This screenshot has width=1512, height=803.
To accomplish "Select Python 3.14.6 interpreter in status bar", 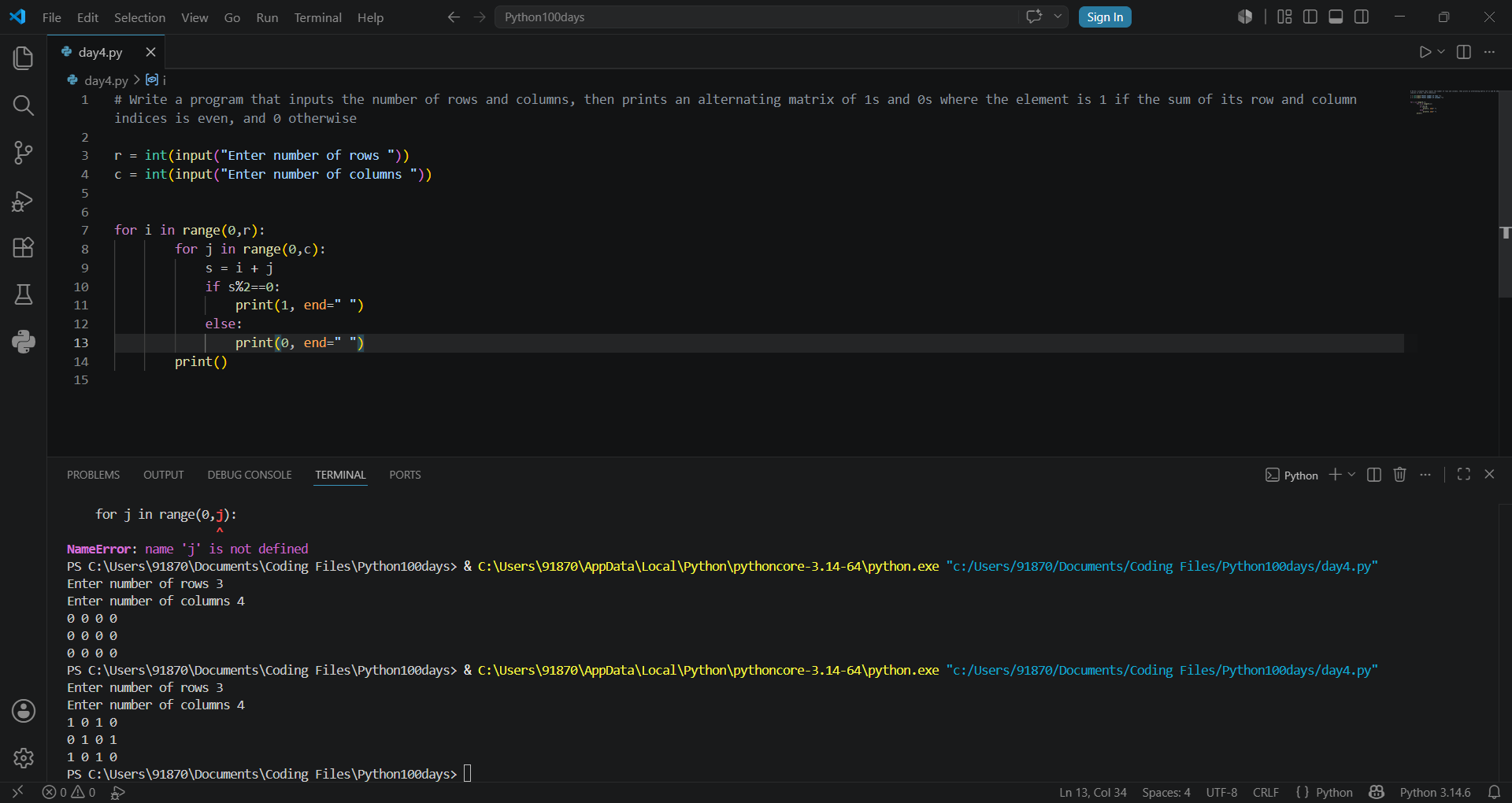I will 1435,792.
